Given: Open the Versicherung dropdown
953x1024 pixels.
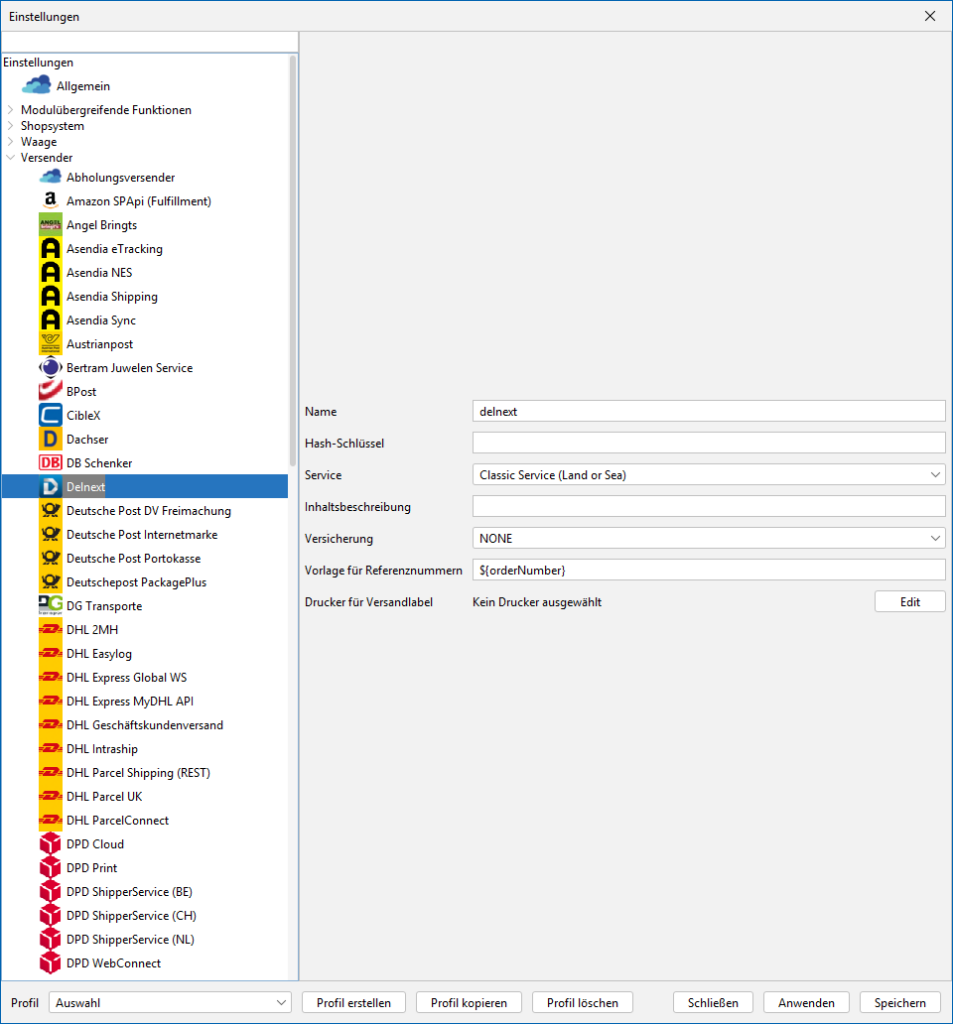Looking at the screenshot, I should click(x=708, y=538).
